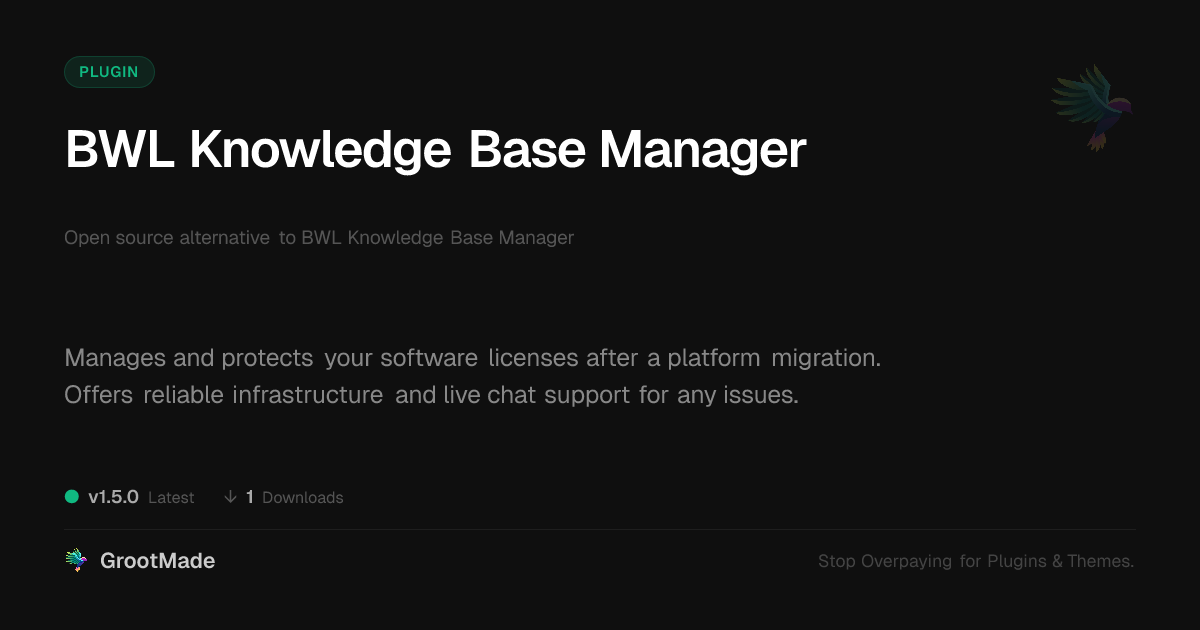Click the green status dot beside v1.5.0
This screenshot has height=630, width=1200.
coord(72,497)
